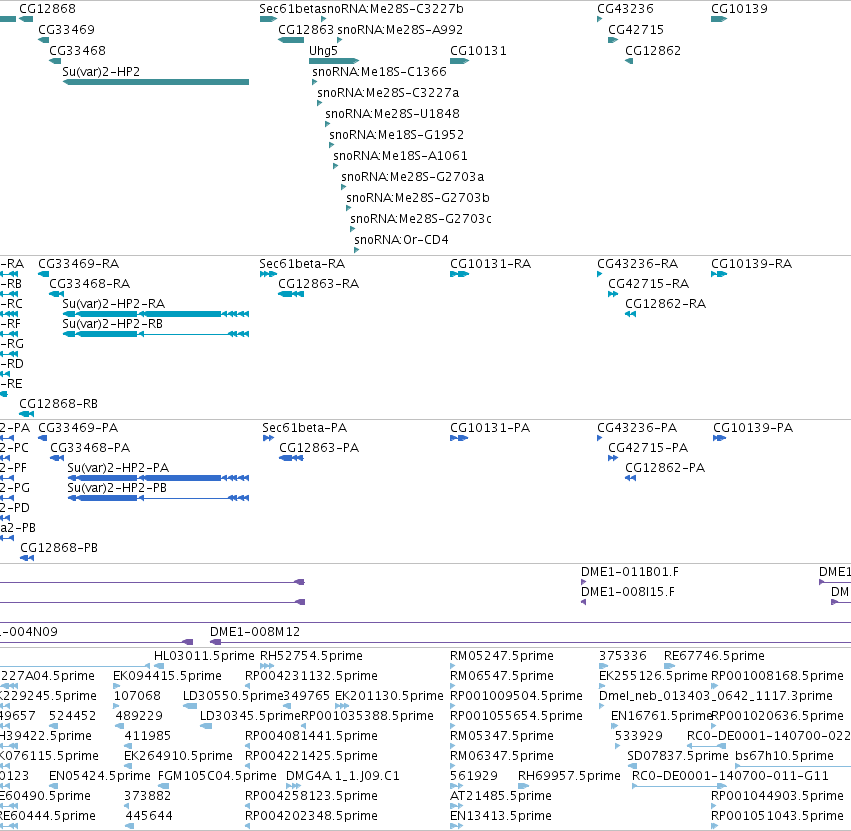Click the bs67h10.5prime EST label

(785, 756)
